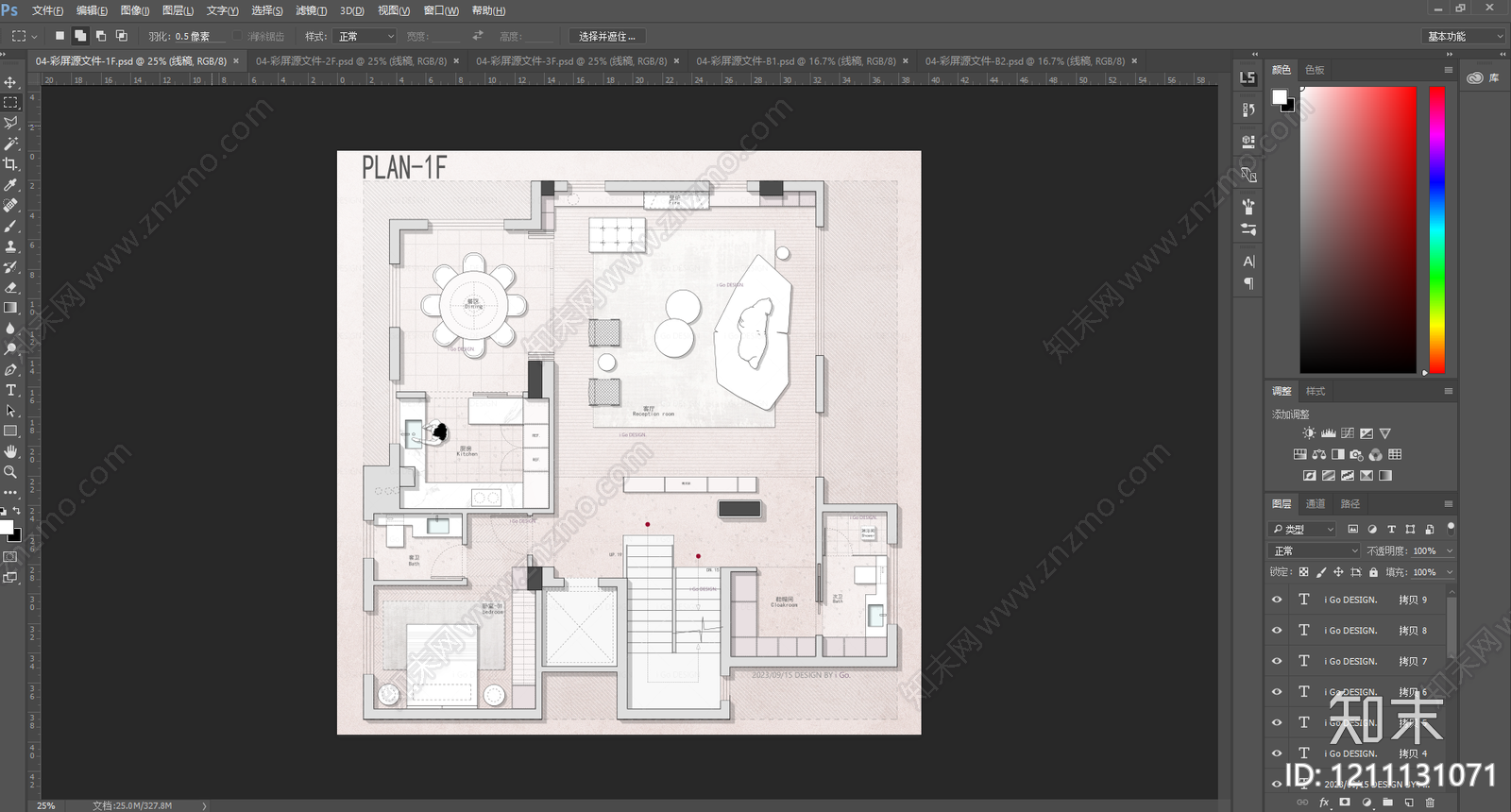Select the Horizontal Type tool
Image resolution: width=1511 pixels, height=812 pixels.
click(10, 390)
